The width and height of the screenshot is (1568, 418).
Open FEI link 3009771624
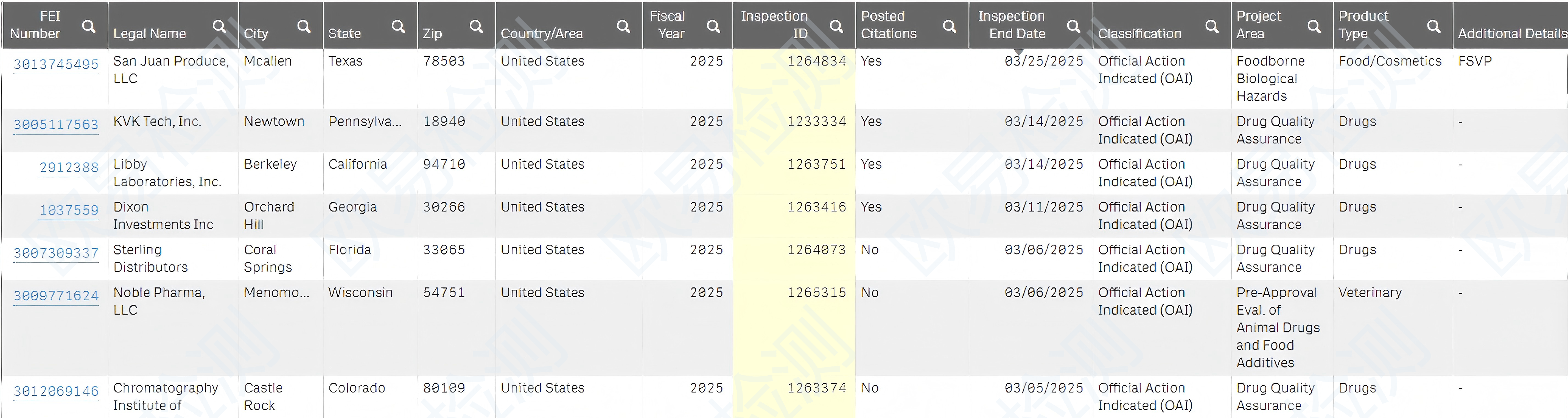[56, 296]
